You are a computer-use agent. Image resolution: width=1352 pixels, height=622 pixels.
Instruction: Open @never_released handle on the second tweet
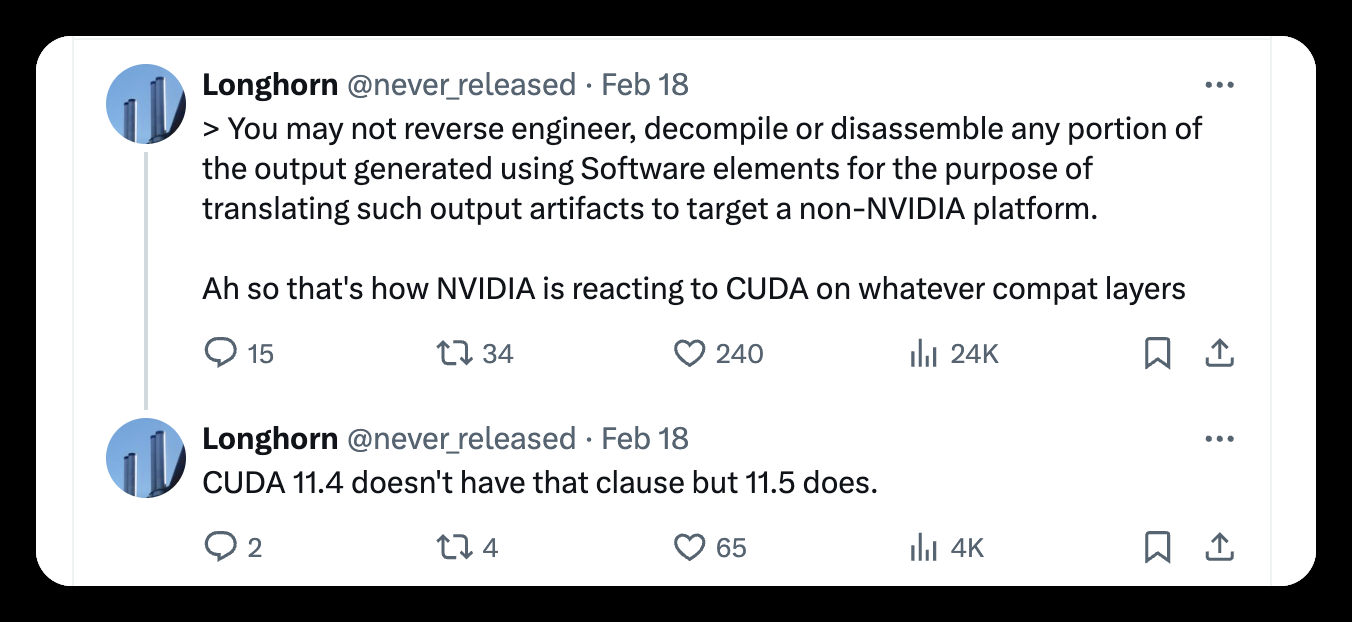pos(461,439)
